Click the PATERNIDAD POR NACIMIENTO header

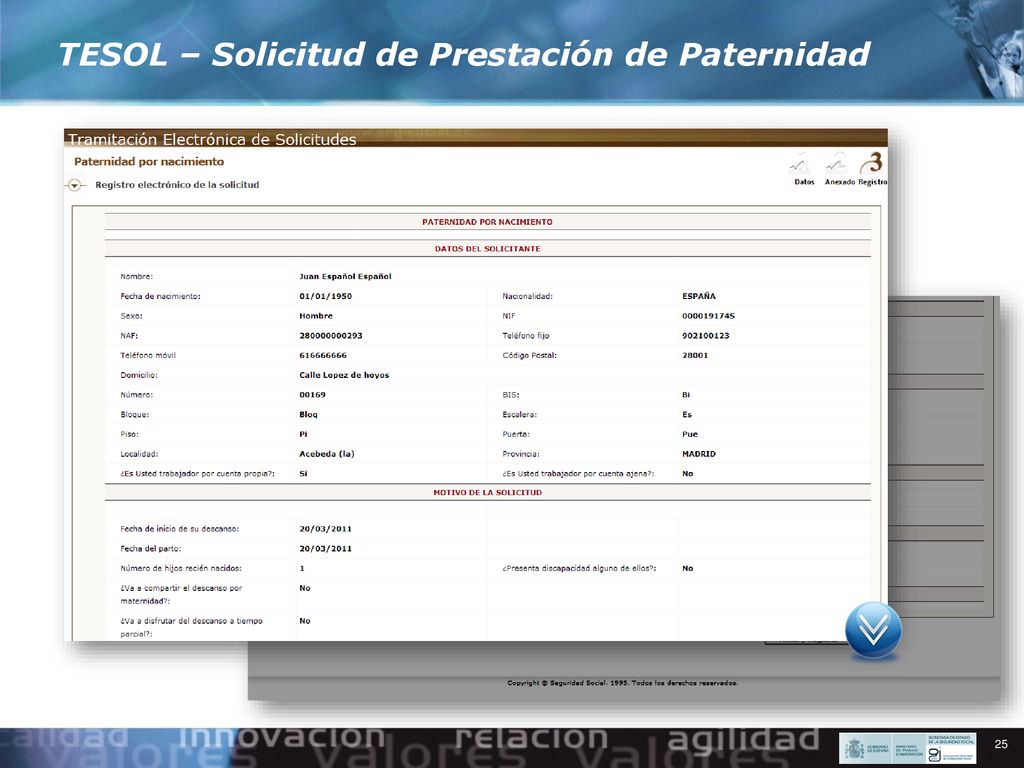point(487,222)
